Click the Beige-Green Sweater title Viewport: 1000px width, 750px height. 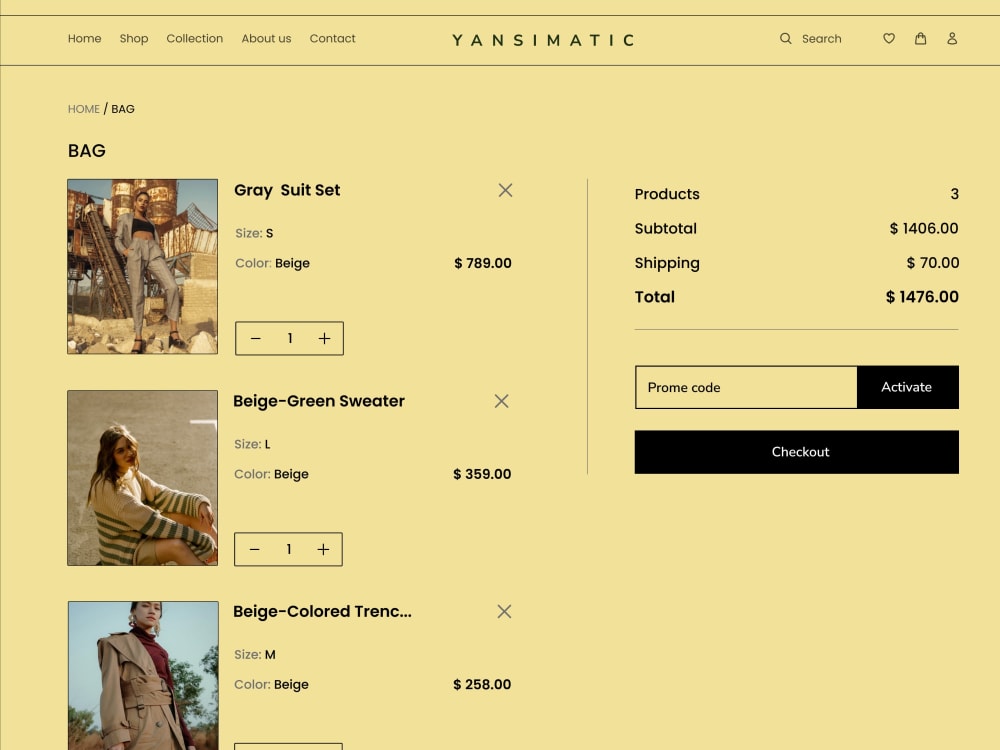tap(319, 401)
